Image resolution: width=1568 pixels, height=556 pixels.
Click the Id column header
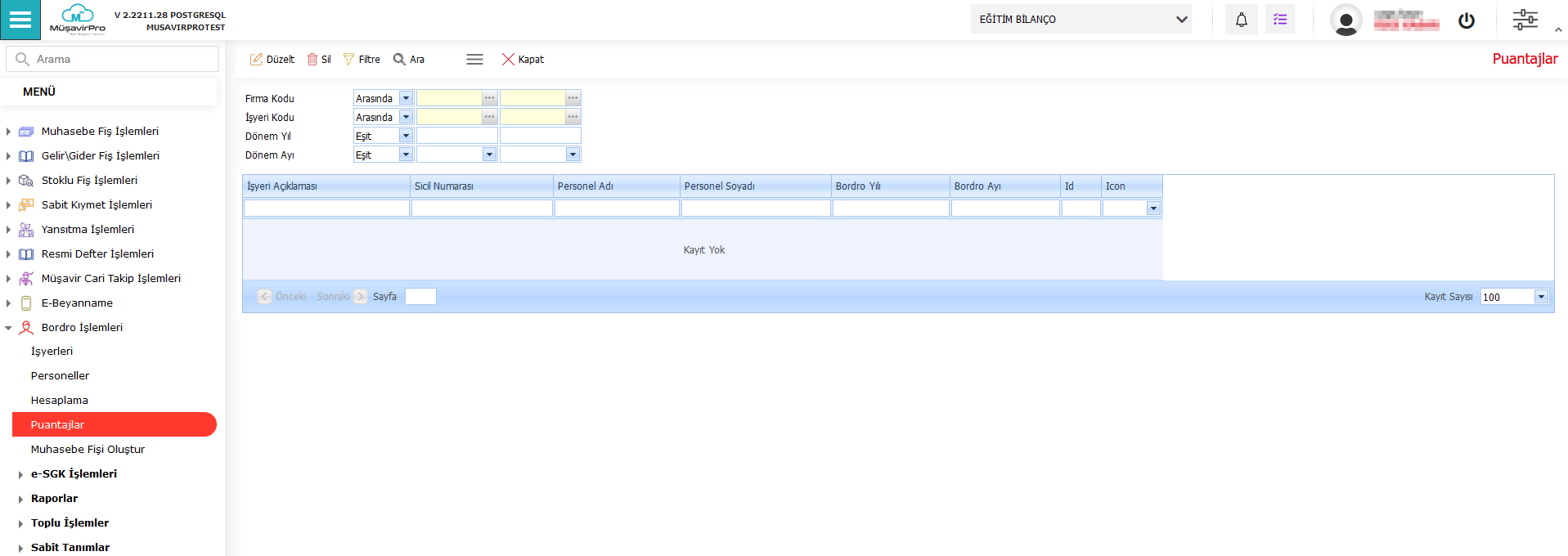[1081, 186]
